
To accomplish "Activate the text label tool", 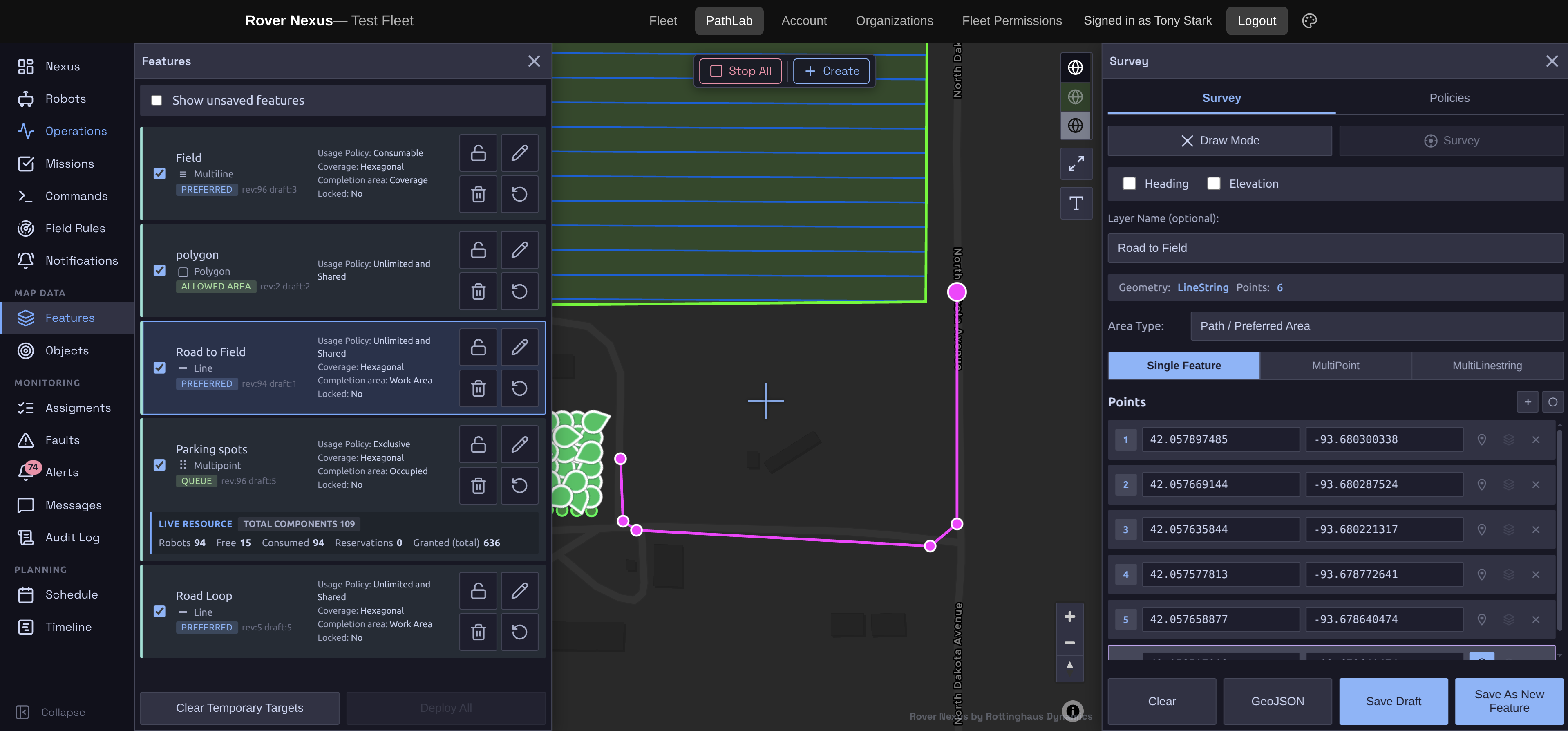I will [1076, 203].
